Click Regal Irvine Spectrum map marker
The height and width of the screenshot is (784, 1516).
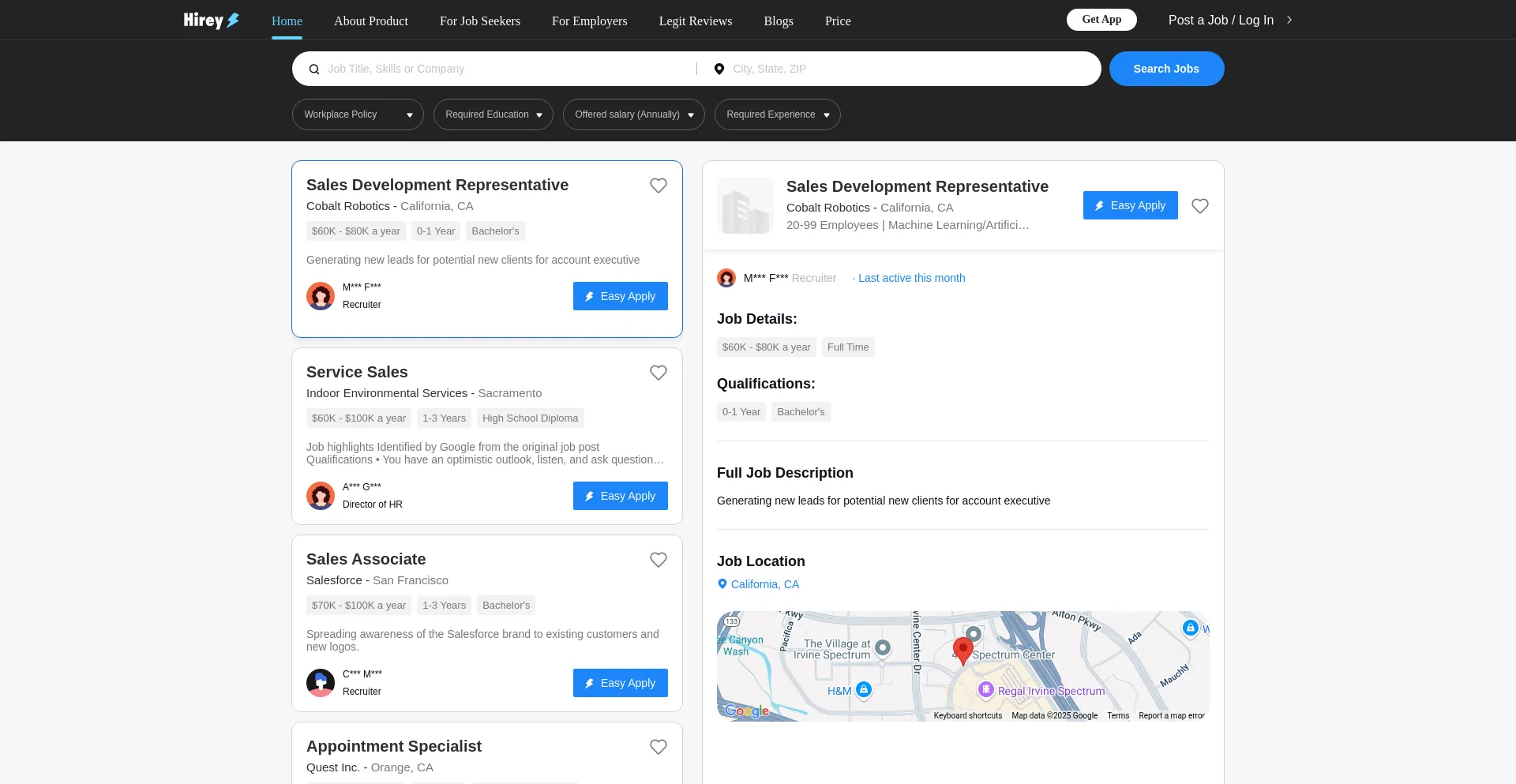click(985, 689)
